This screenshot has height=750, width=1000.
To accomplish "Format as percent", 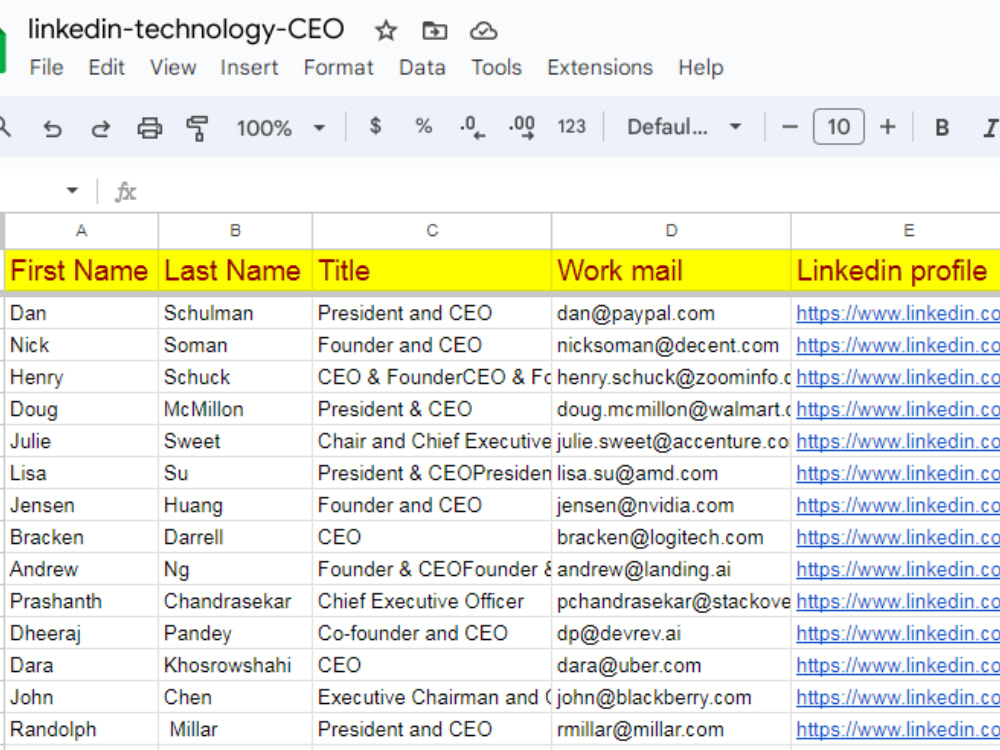I will 423,126.
